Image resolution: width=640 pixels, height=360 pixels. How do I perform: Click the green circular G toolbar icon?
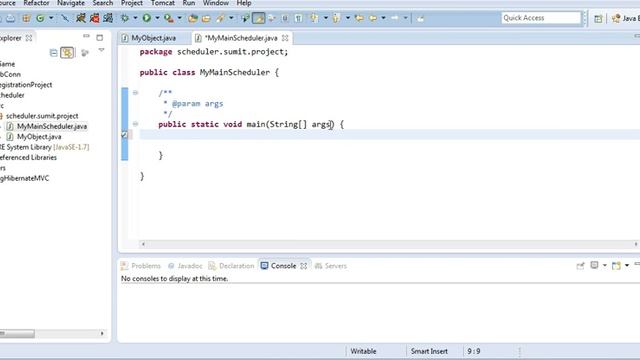[40, 18]
